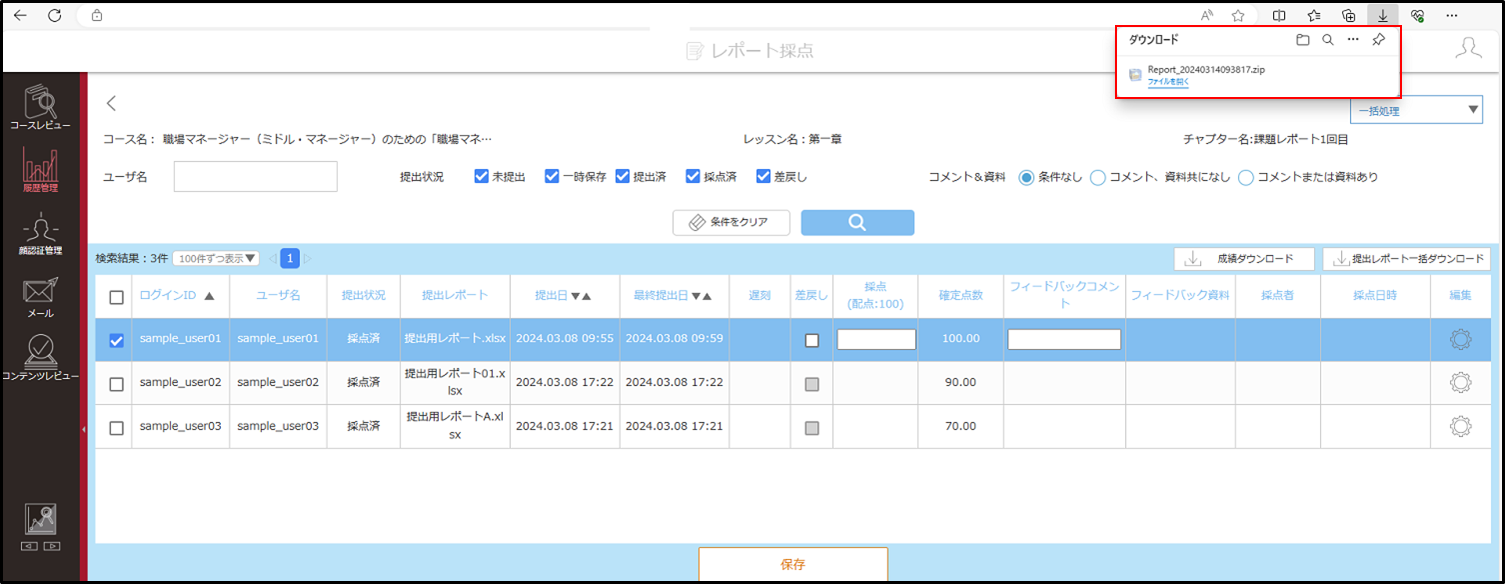1505x584 pixels.
Task: Pin the downloads panel
Action: (1378, 40)
